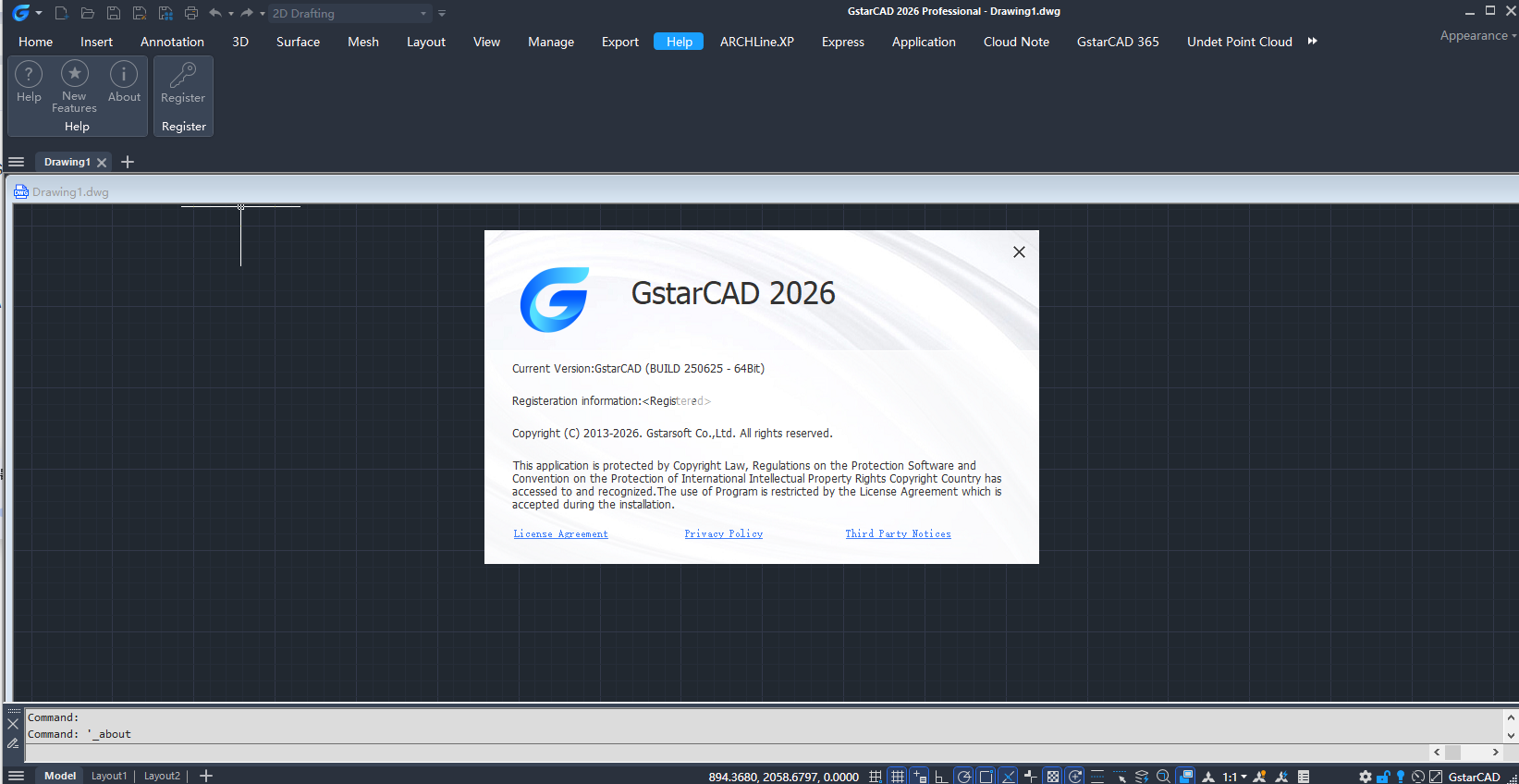Image resolution: width=1519 pixels, height=784 pixels.
Task: Click the Save As icon with pencil
Action: [140, 13]
